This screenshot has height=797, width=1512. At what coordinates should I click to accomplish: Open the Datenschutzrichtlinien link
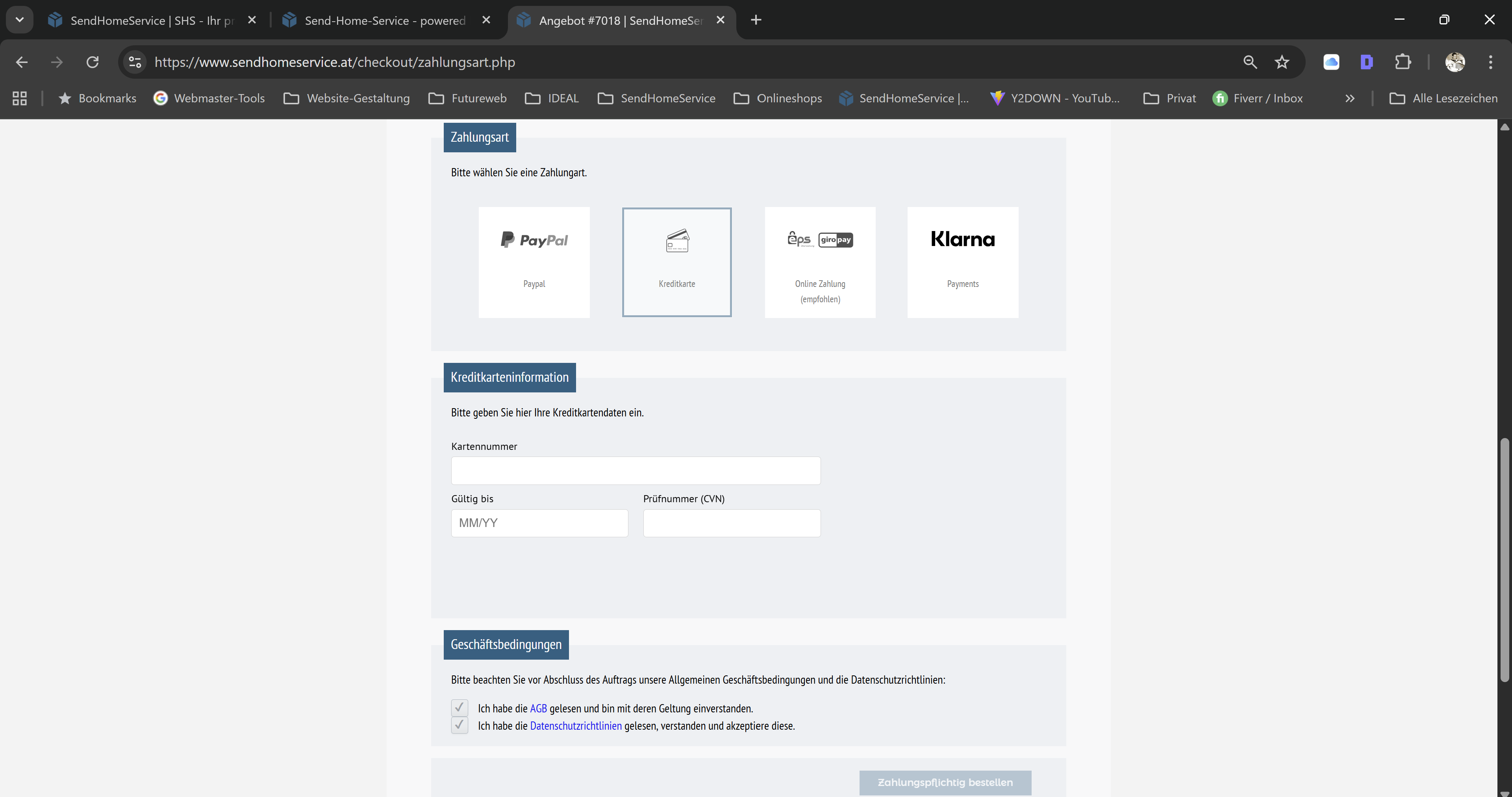click(576, 726)
